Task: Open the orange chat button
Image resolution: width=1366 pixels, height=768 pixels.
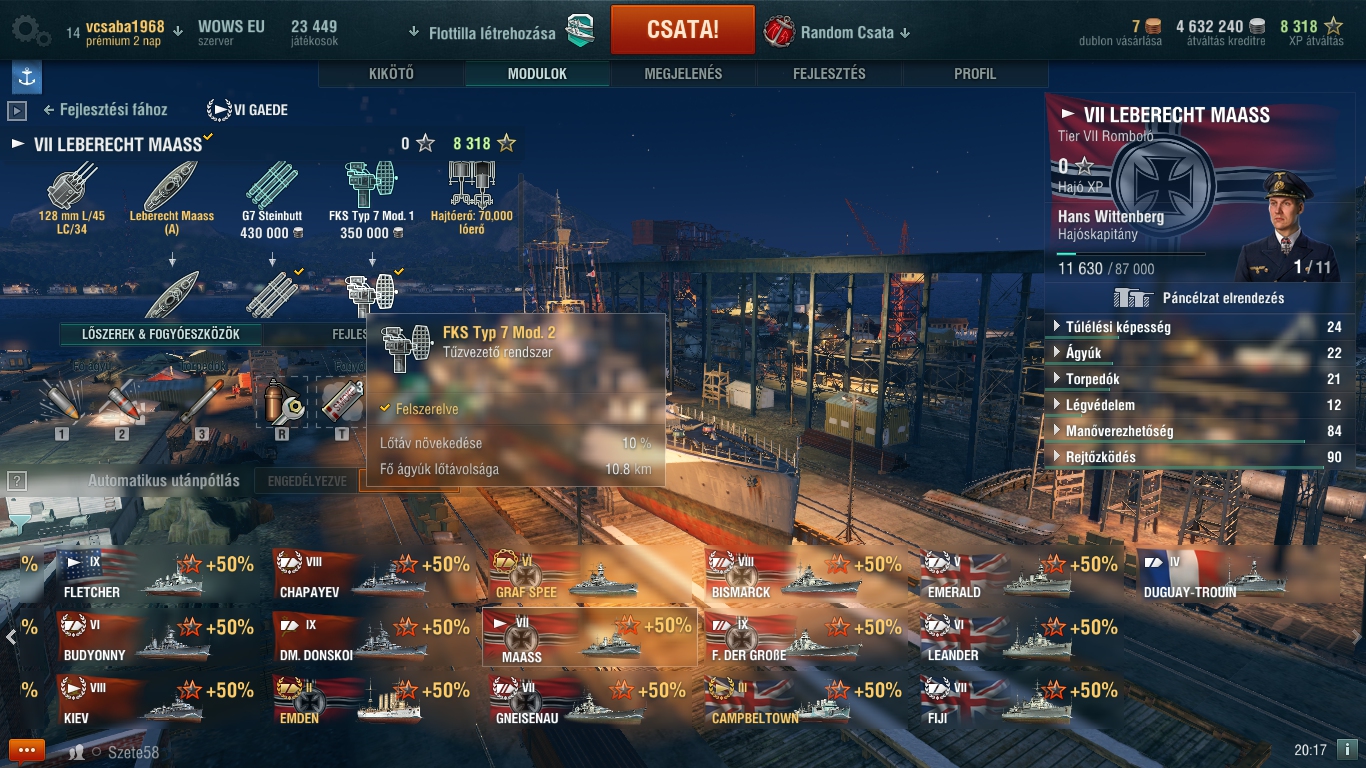Action: click(x=27, y=750)
